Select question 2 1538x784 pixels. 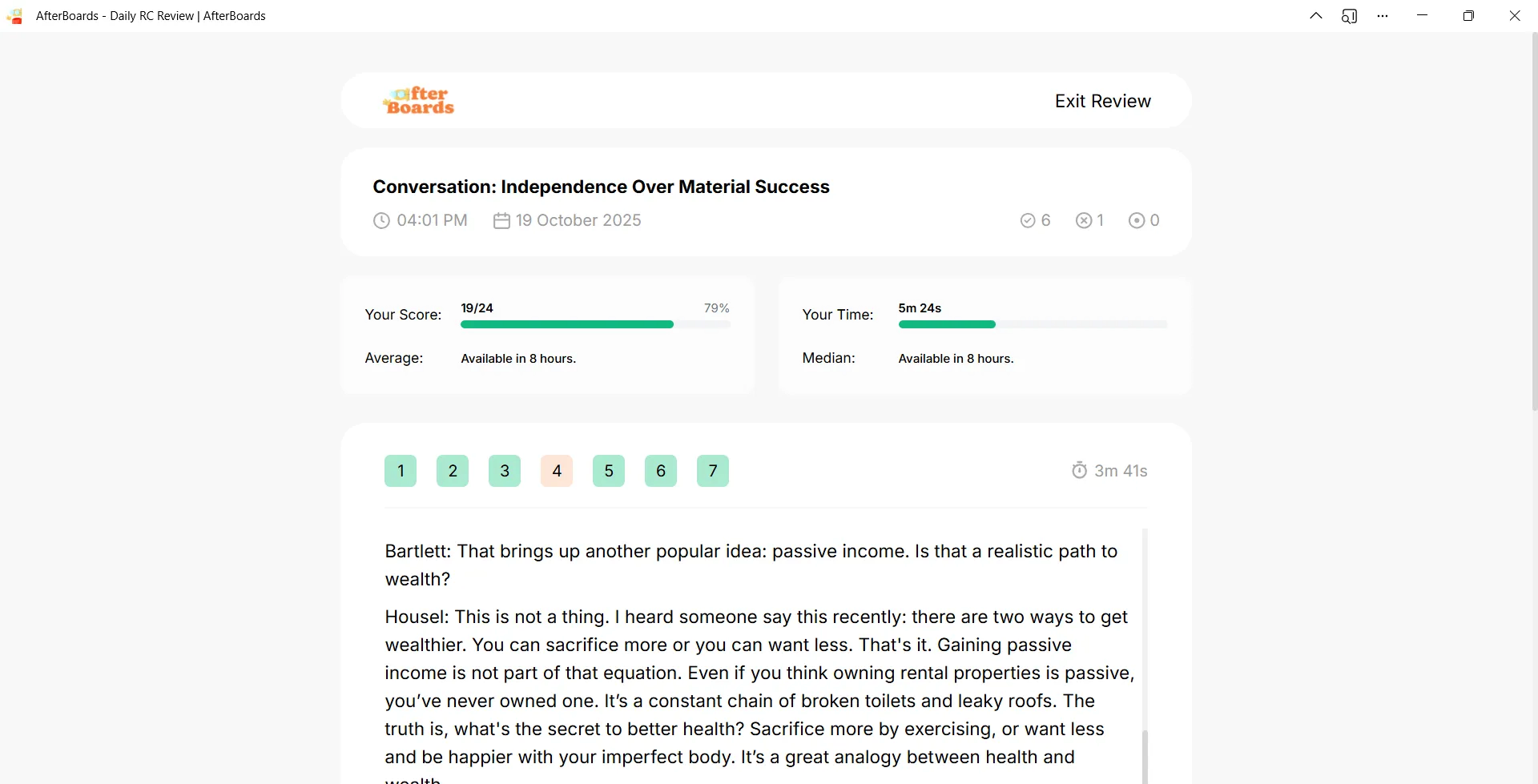(x=453, y=471)
